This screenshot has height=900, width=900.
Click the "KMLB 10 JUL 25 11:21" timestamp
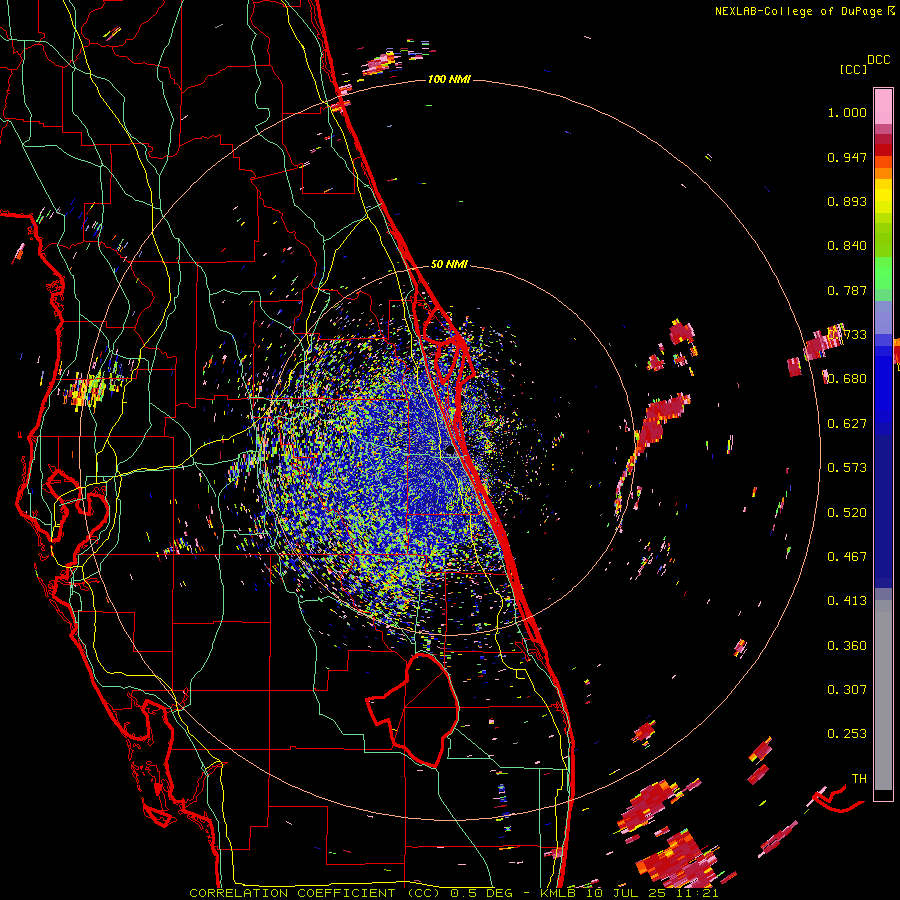coord(629,893)
